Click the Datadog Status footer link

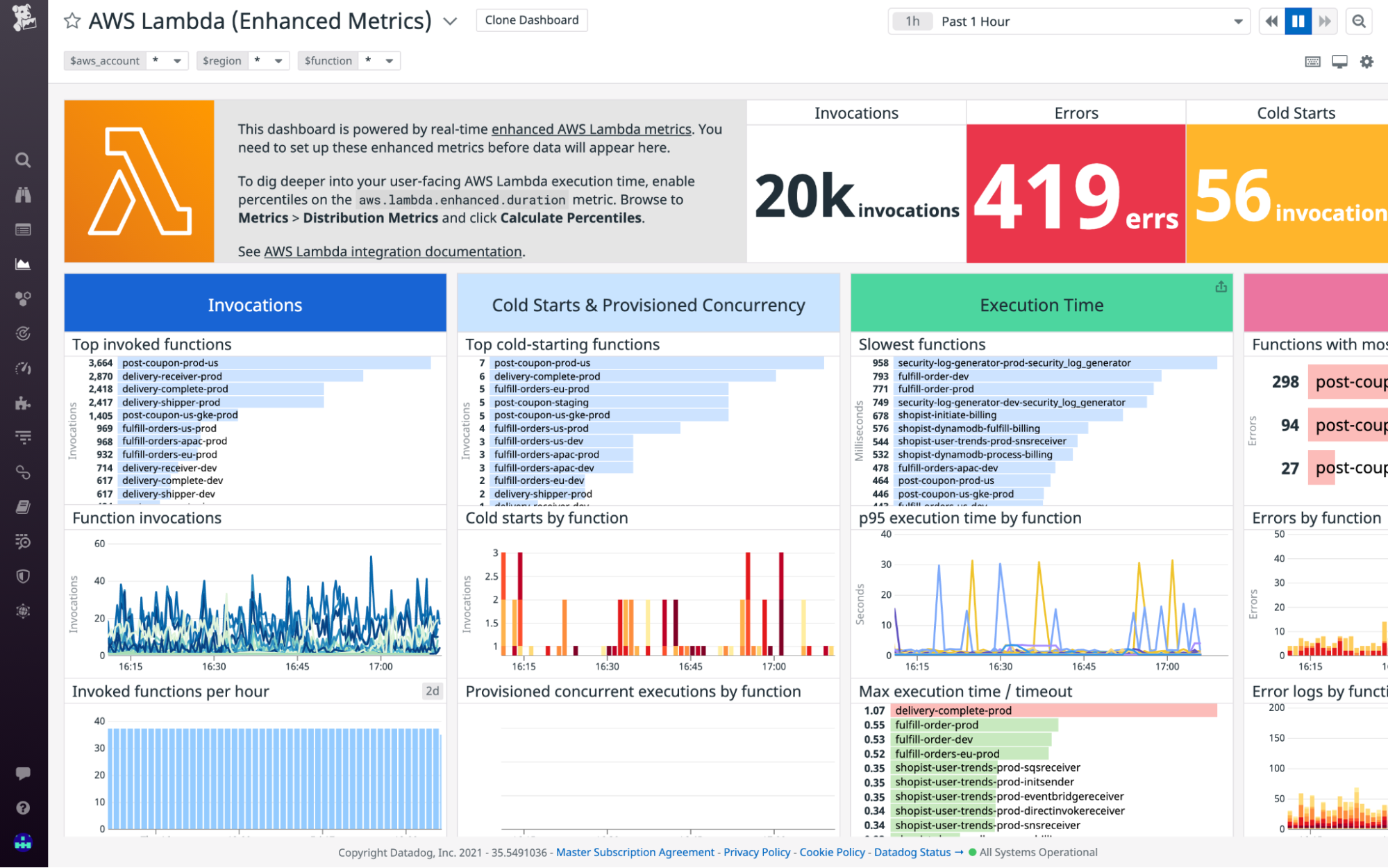coord(912,852)
